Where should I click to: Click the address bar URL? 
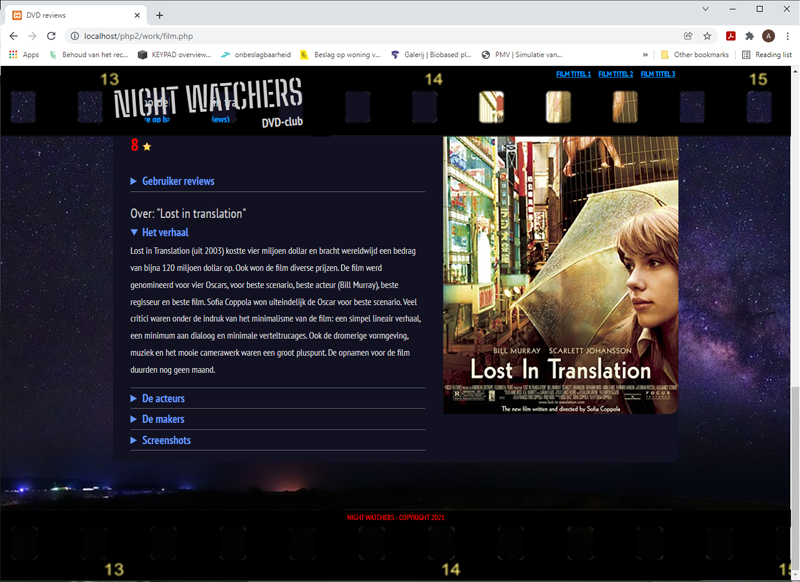[138, 36]
